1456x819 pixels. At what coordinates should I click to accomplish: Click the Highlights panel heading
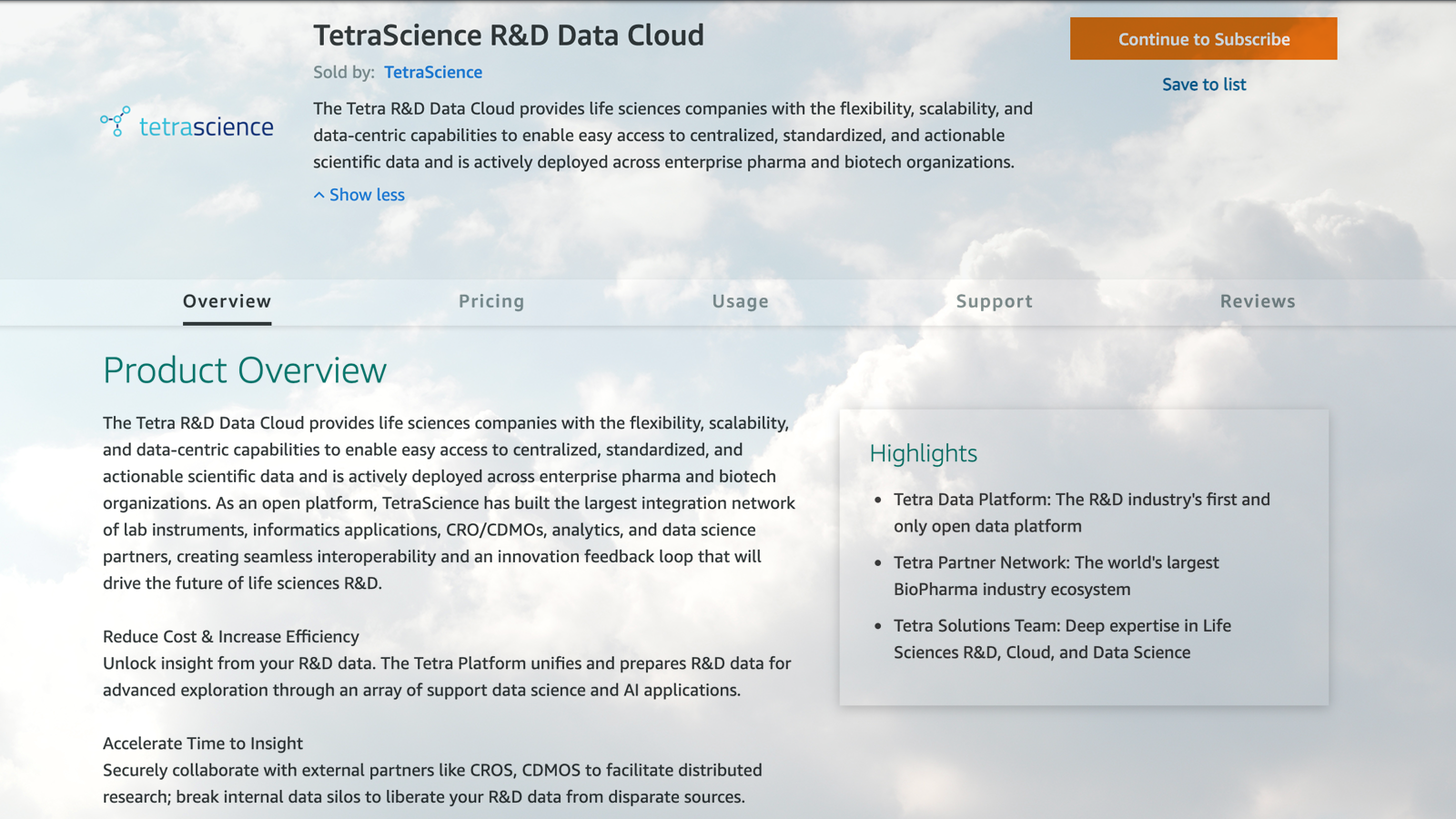pos(923,453)
